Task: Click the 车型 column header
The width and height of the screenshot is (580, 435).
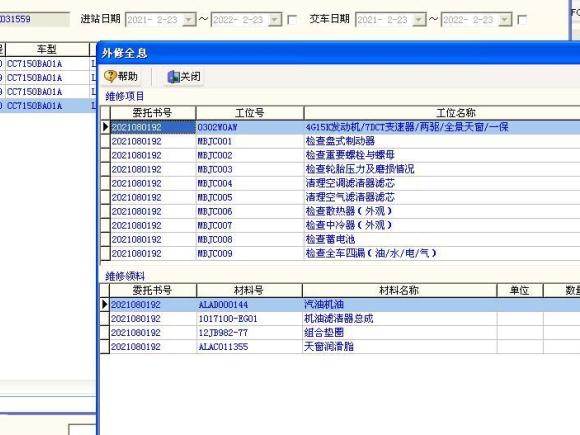Action: pos(47,49)
